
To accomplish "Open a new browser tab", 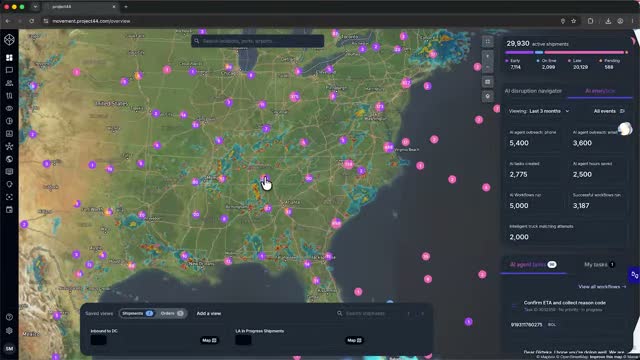I will pyautogui.click(x=126, y=7).
